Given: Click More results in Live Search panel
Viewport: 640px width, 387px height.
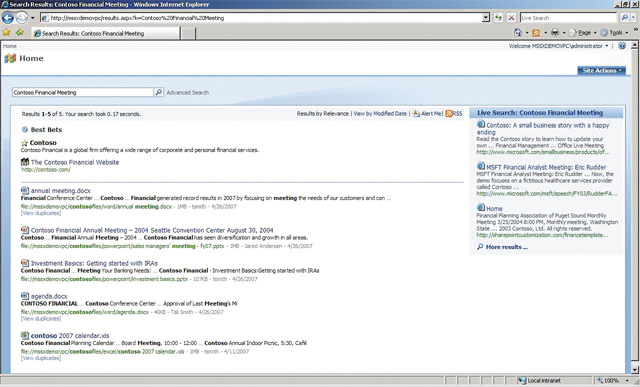Looking at the screenshot, I should [x=506, y=247].
